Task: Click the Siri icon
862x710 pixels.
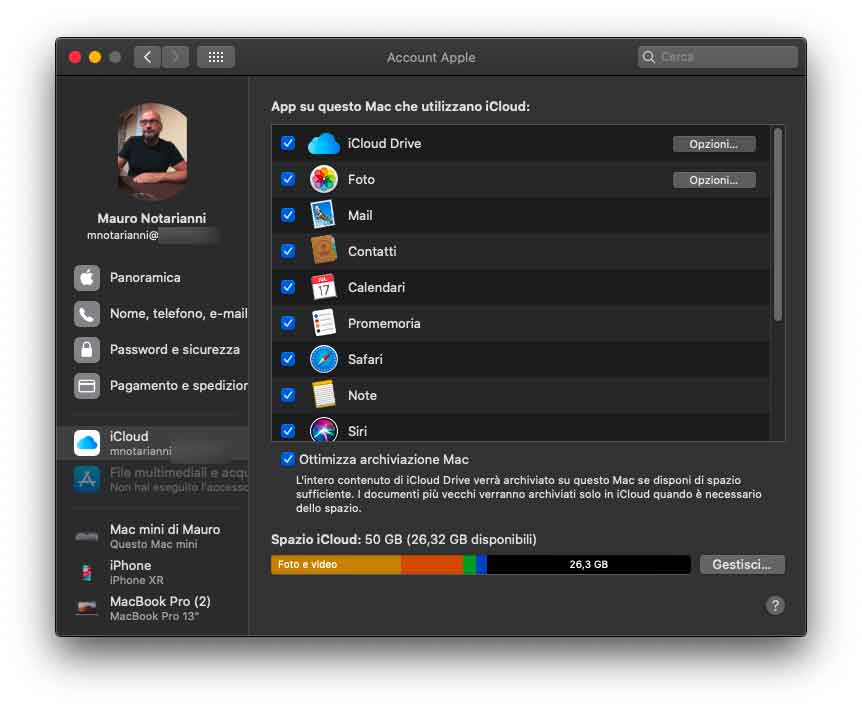Action: click(x=323, y=430)
